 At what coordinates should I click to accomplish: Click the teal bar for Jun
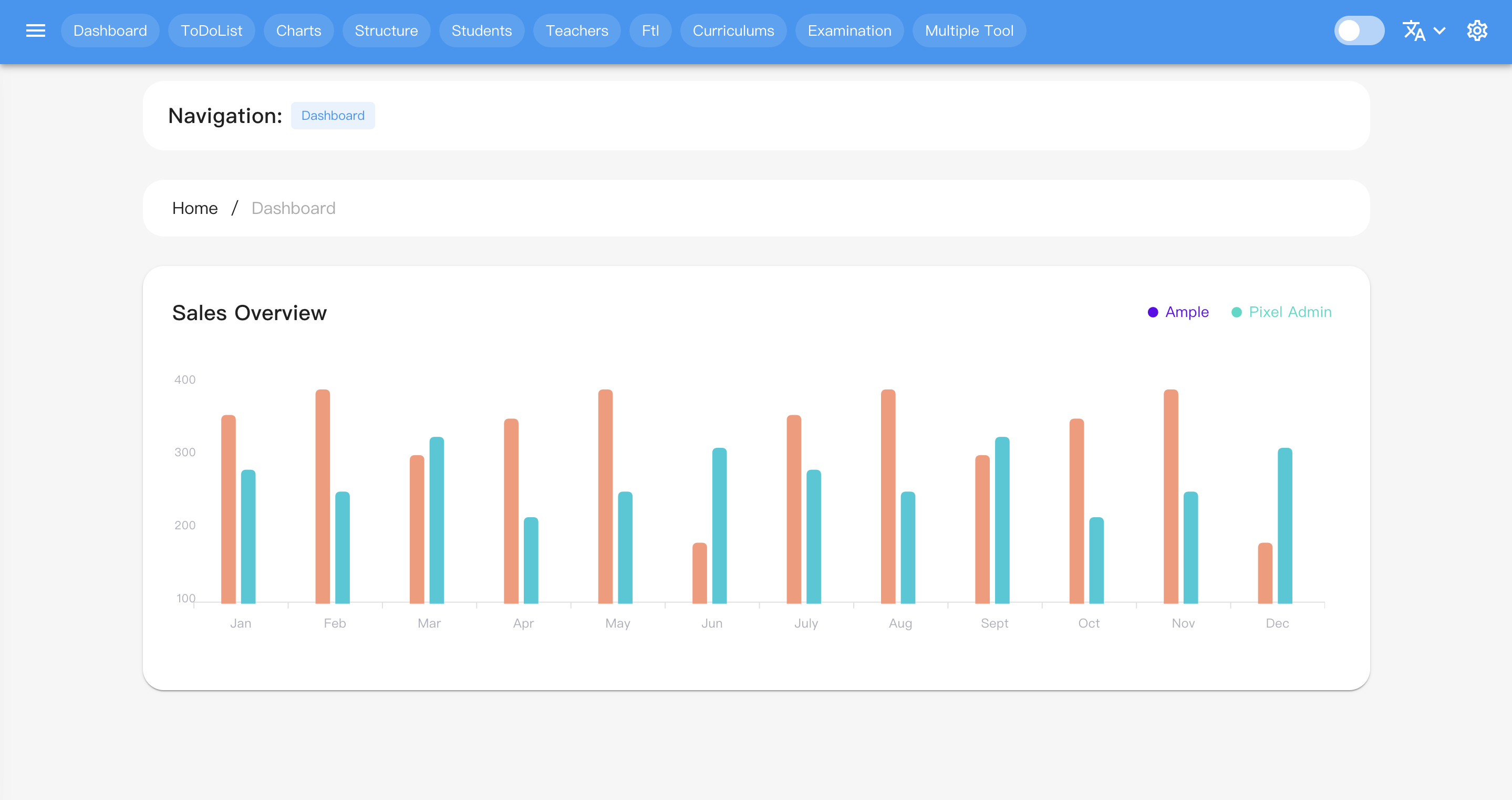(720, 526)
